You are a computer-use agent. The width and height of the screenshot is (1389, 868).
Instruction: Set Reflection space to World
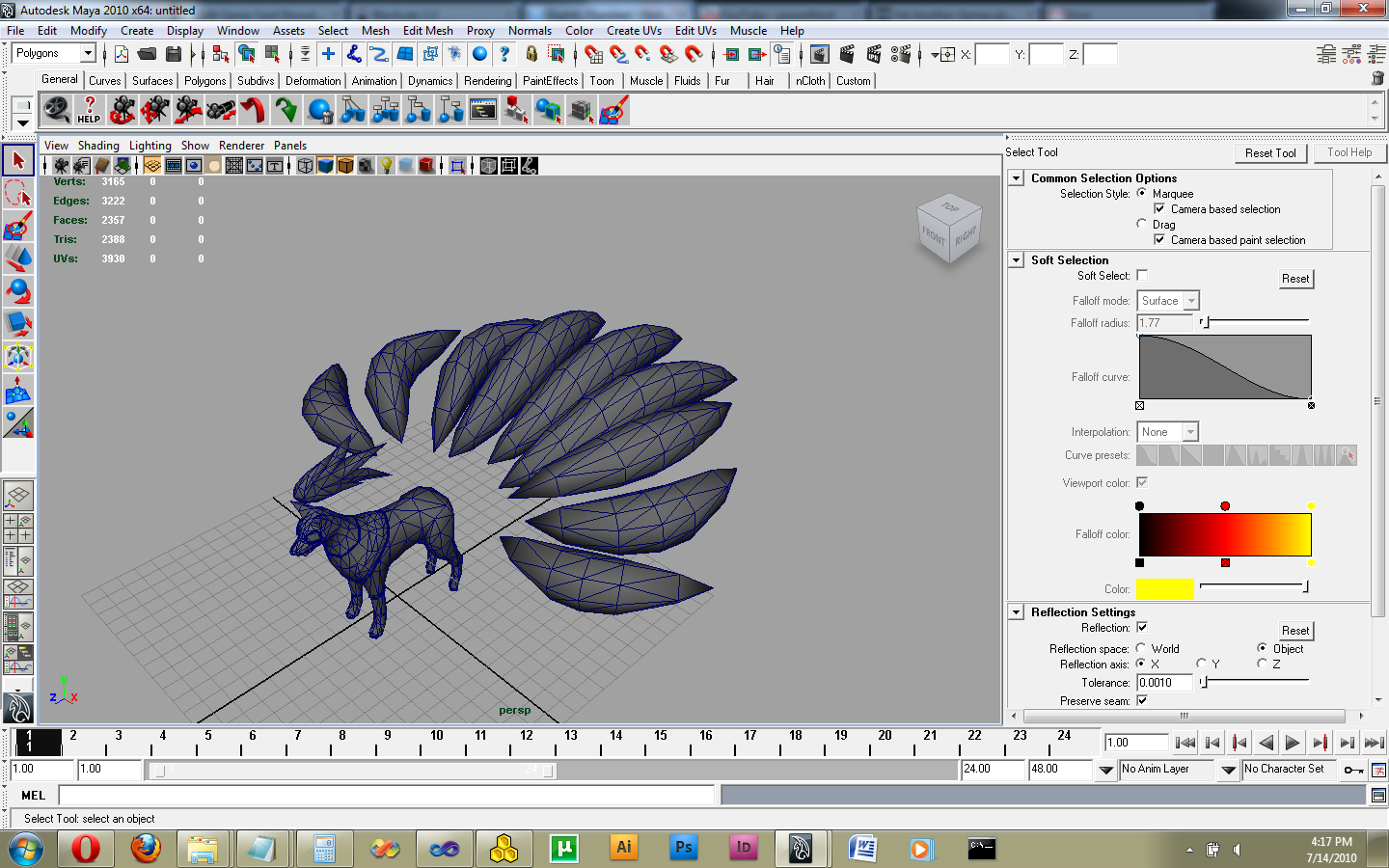[1142, 648]
